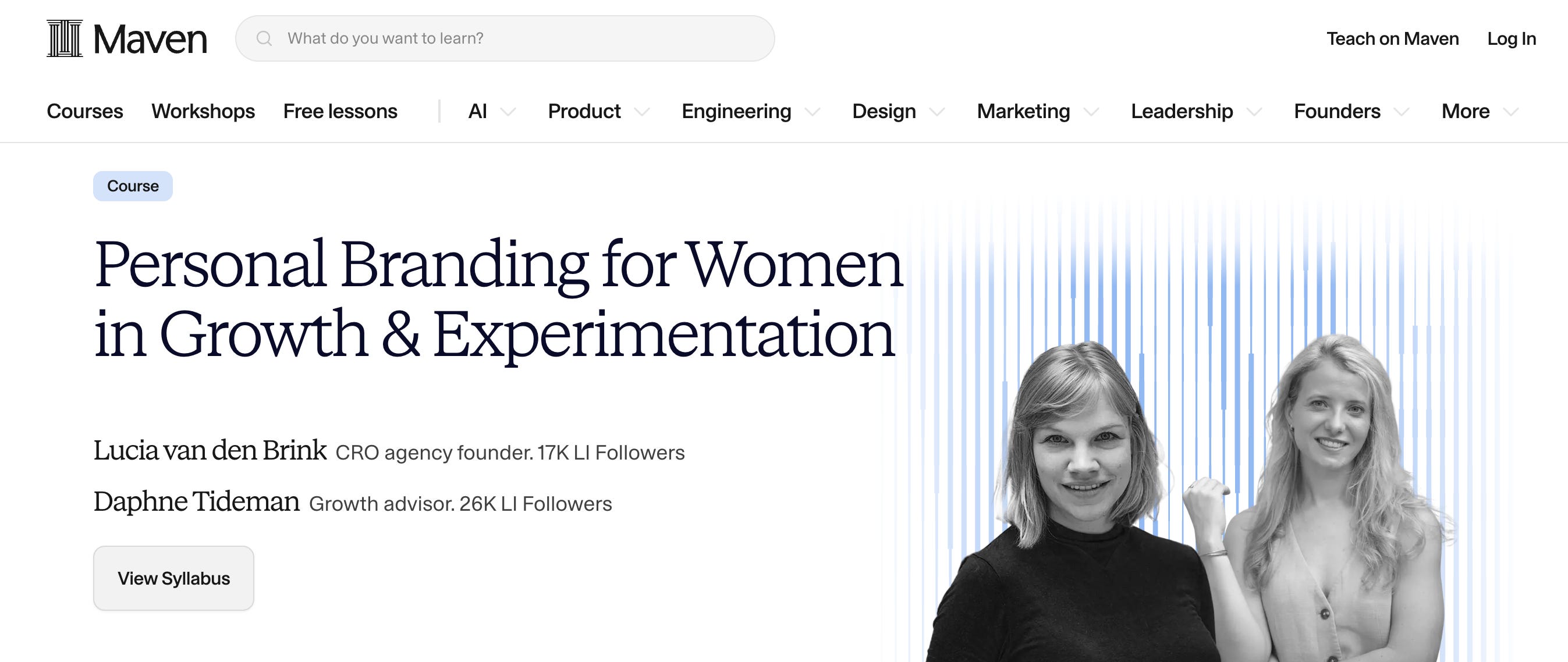The height and width of the screenshot is (662, 1568).
Task: Expand the Founders category chevron
Action: click(x=1401, y=111)
